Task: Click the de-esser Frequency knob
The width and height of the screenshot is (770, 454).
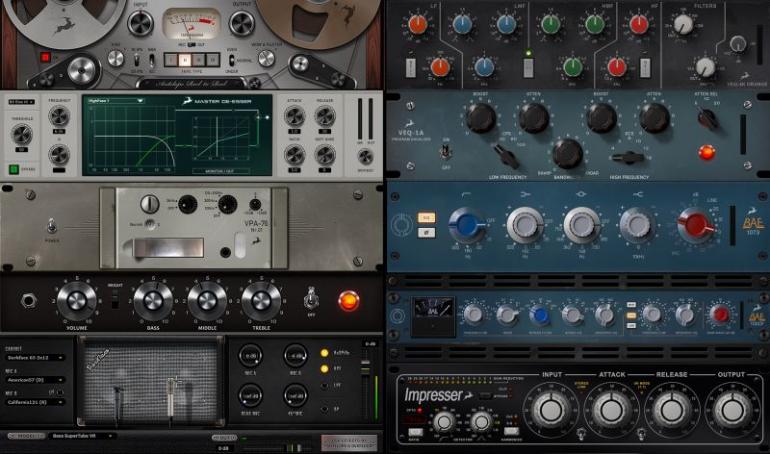Action: [59, 116]
